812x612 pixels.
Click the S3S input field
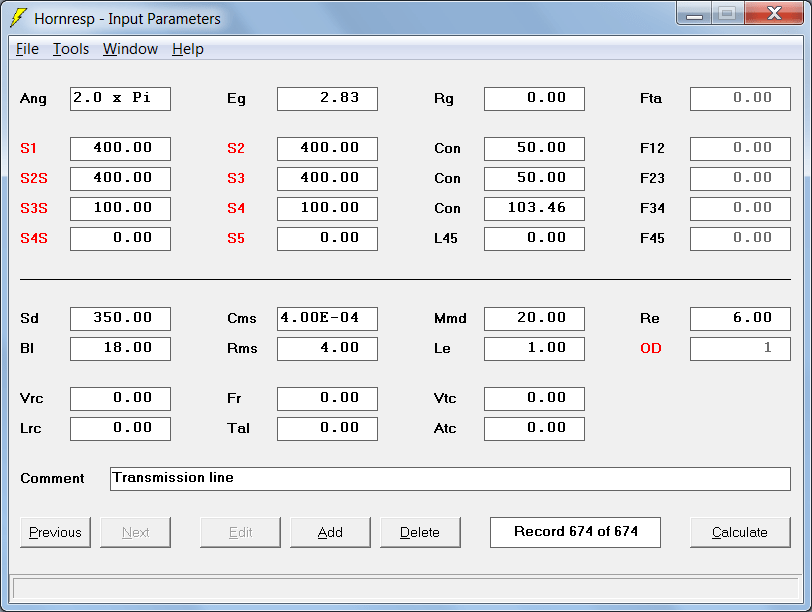pyautogui.click(x=120, y=209)
